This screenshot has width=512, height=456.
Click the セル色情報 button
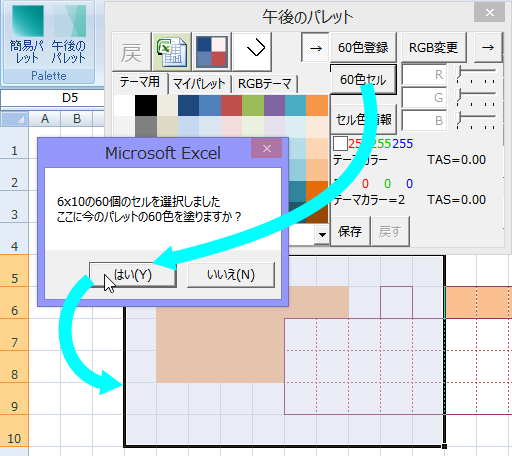pos(364,119)
